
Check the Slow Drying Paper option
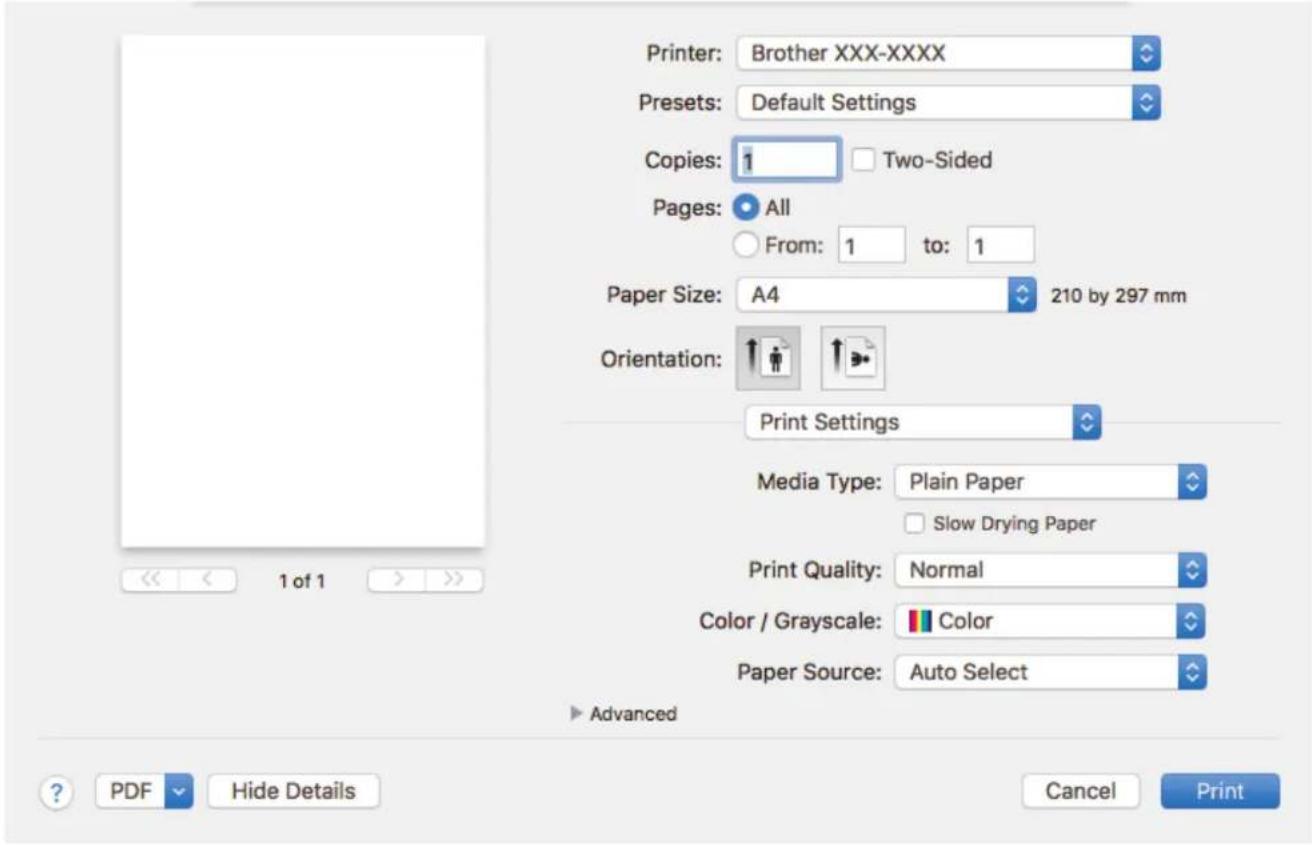coord(912,523)
